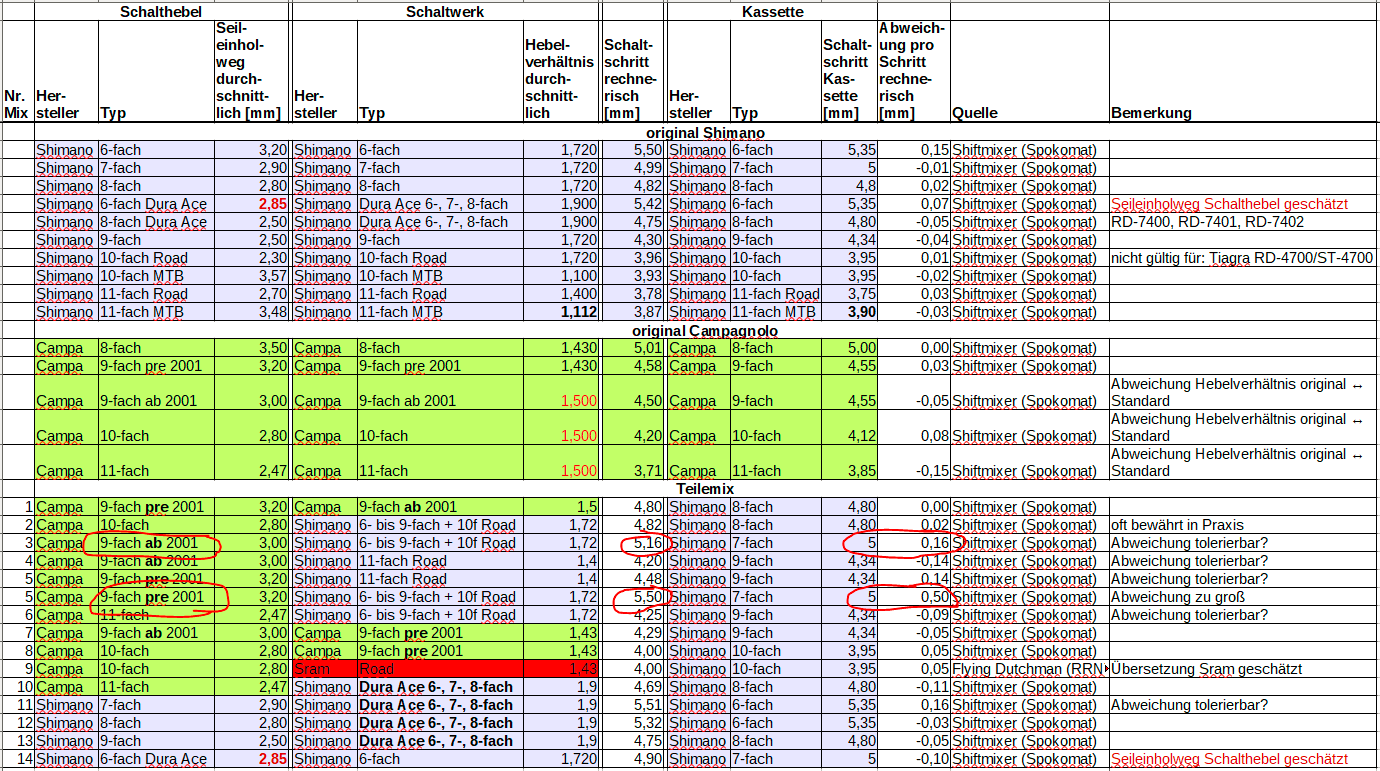
Task: Click the 'original Shimano' section heading
Action: click(x=704, y=132)
